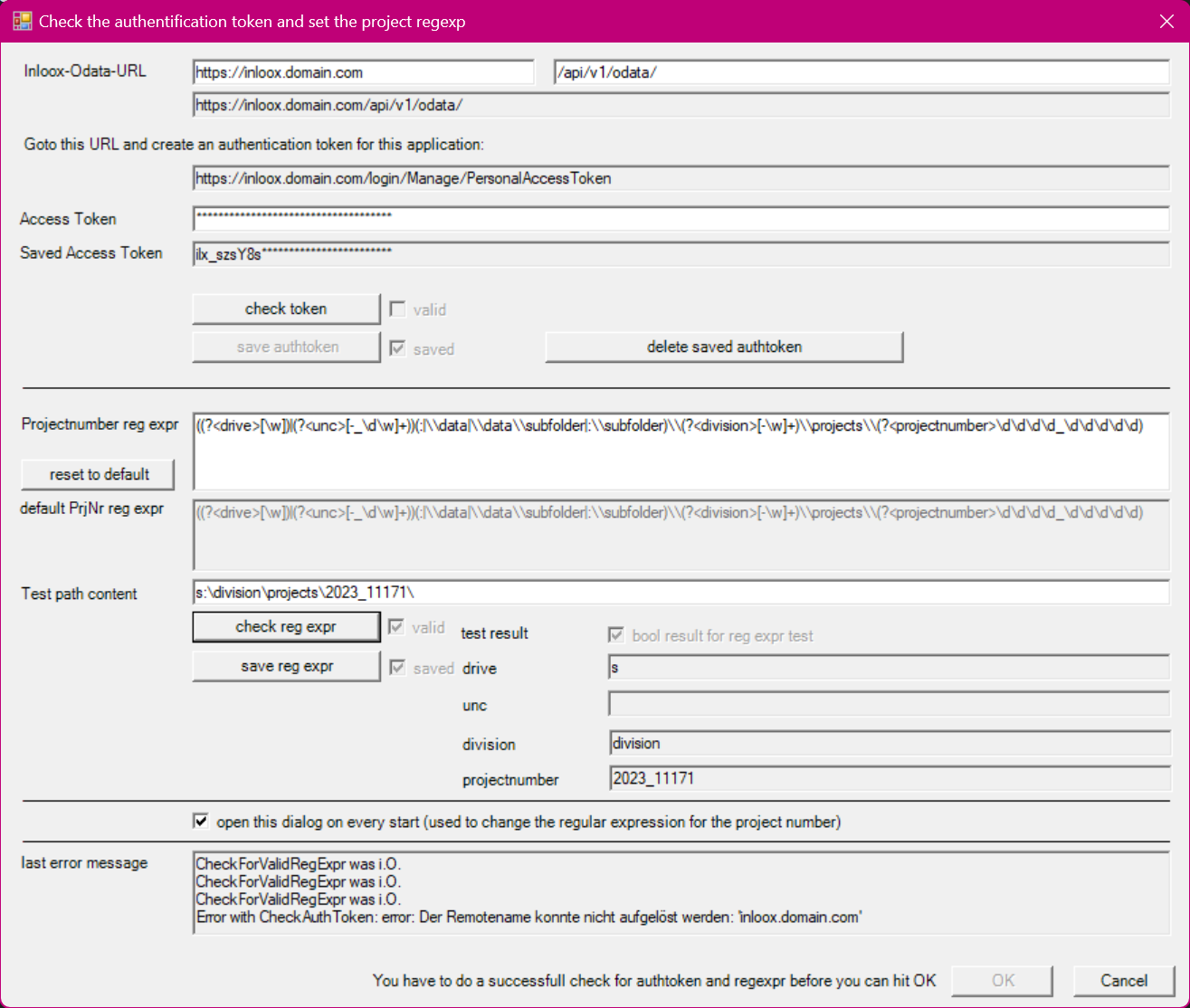1190x1008 pixels.
Task: Click the Projectnumber reg expr label
Action: [x=100, y=424]
